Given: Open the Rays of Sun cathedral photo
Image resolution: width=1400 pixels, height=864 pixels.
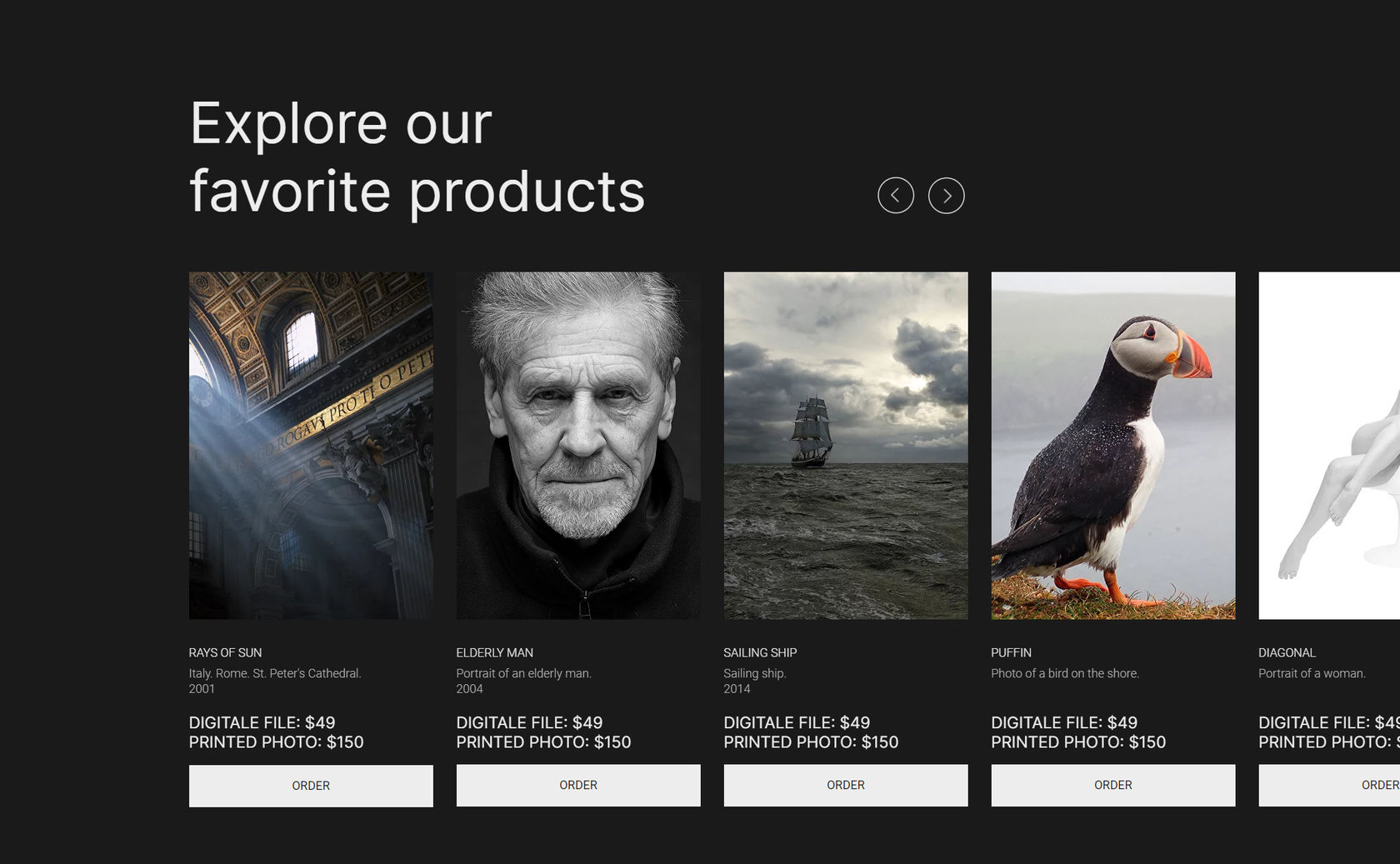Looking at the screenshot, I should (x=311, y=445).
